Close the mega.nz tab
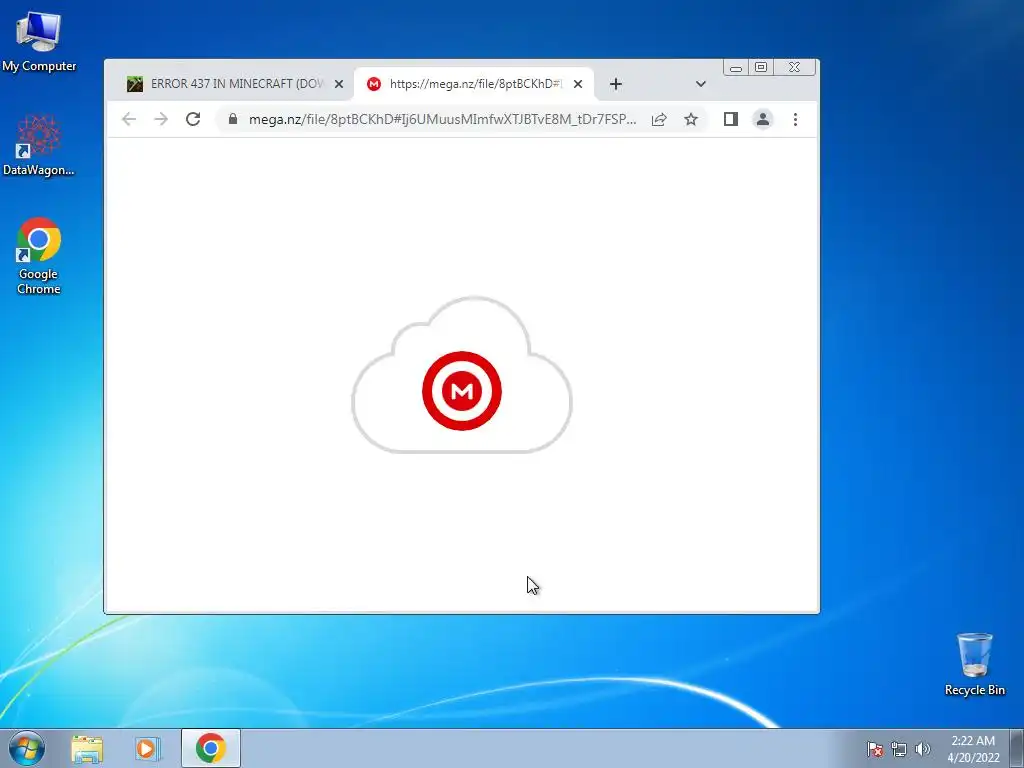 click(x=577, y=84)
